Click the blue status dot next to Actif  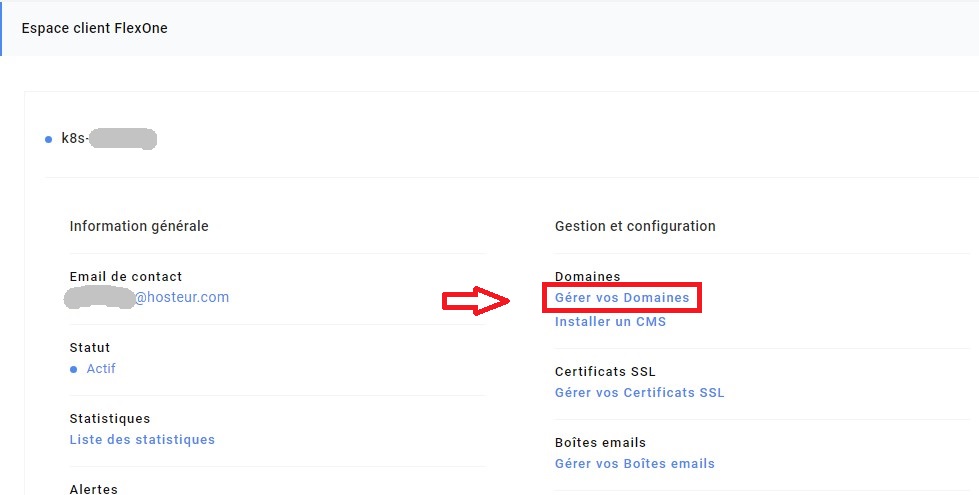[74, 369]
